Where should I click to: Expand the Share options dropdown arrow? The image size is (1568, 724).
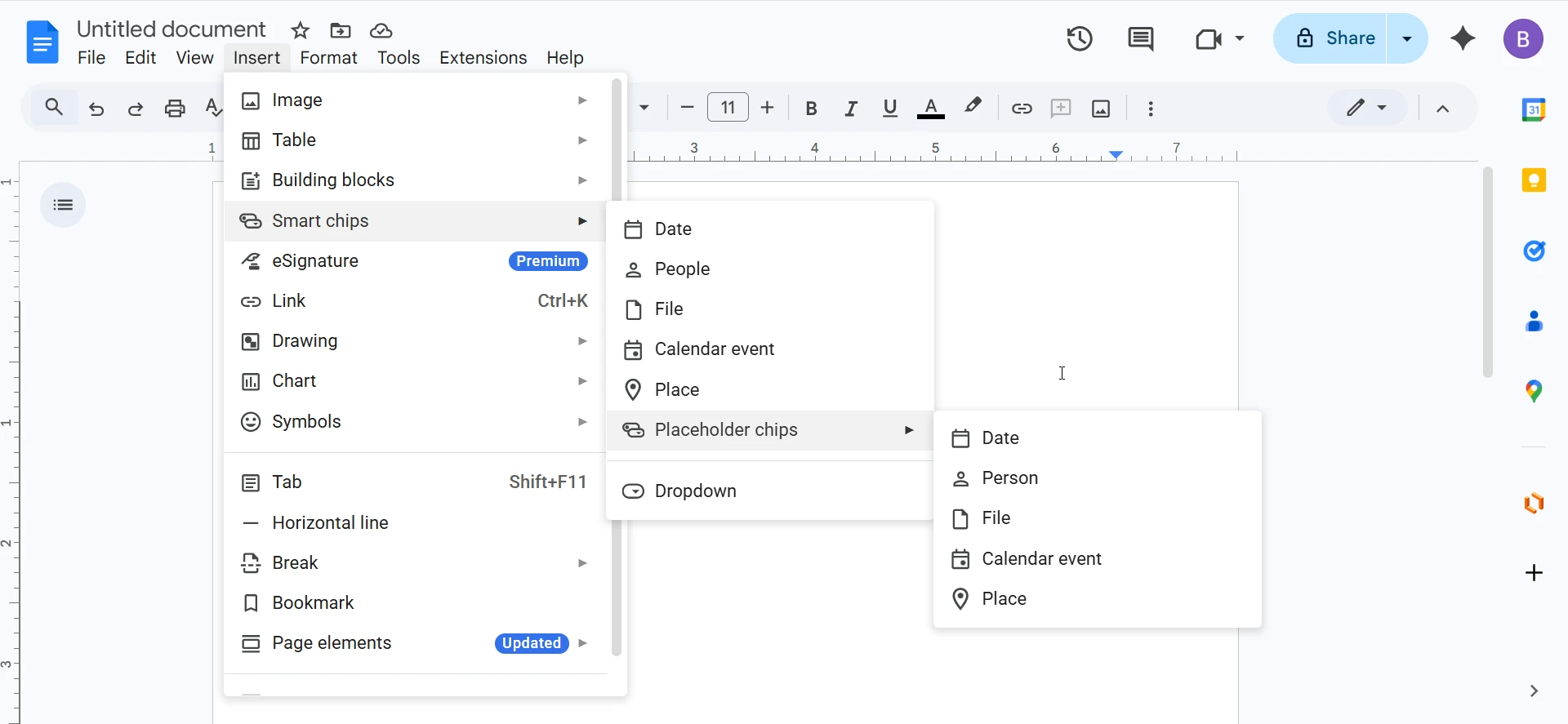point(1407,38)
